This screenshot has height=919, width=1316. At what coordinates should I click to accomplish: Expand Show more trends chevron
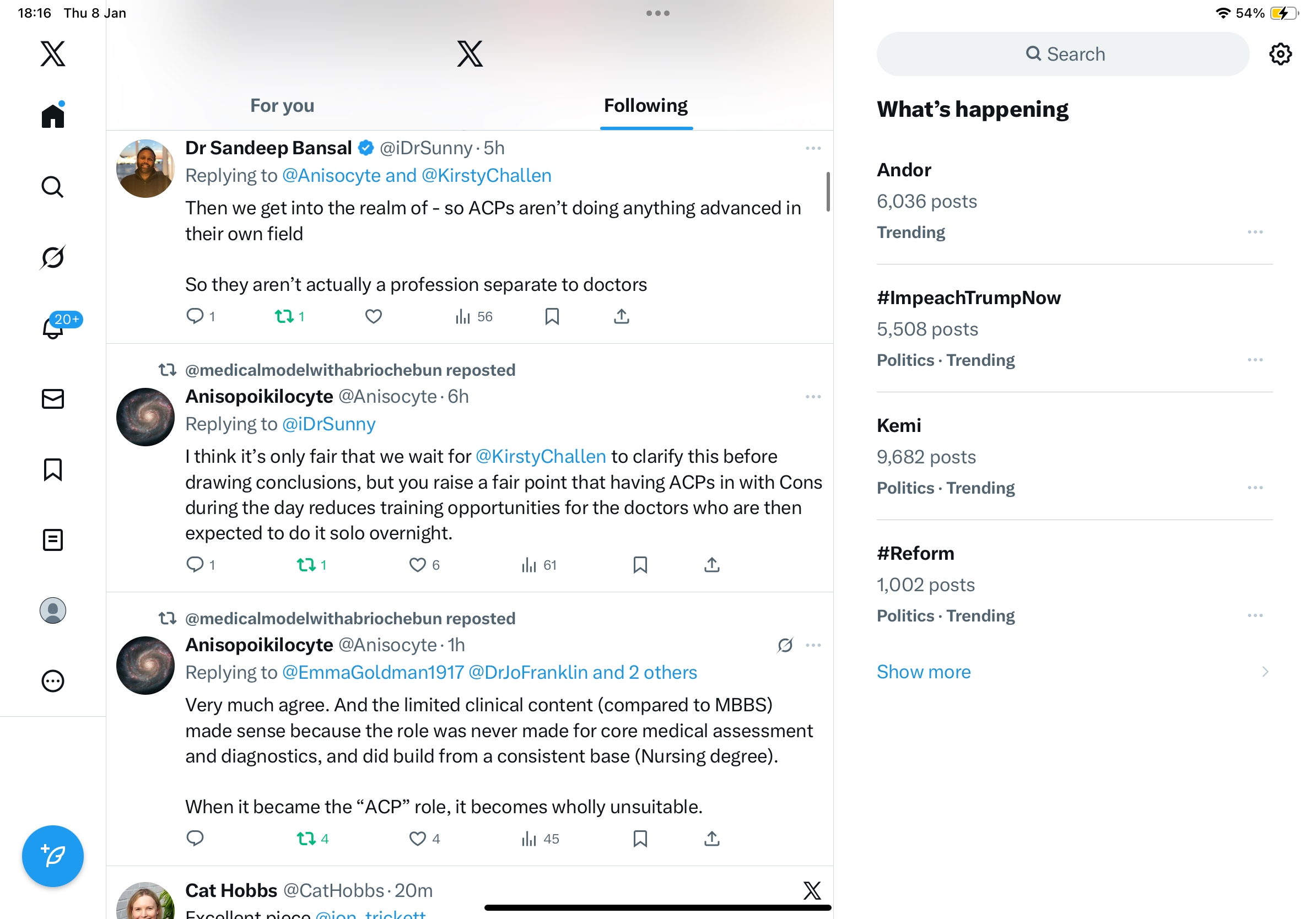[x=1265, y=672]
